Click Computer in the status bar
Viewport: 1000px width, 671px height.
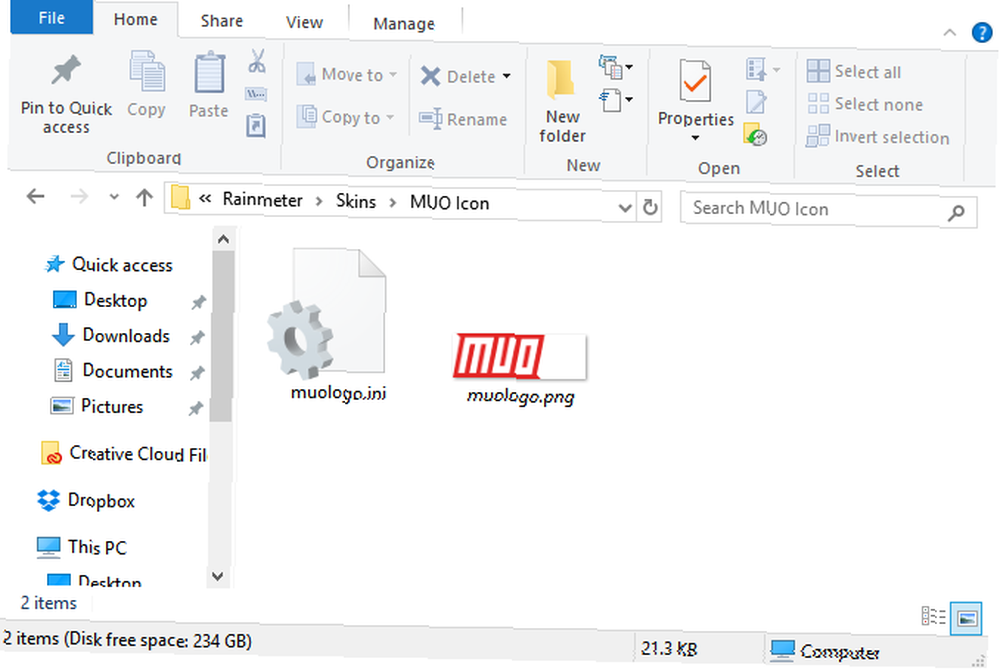(x=825, y=651)
